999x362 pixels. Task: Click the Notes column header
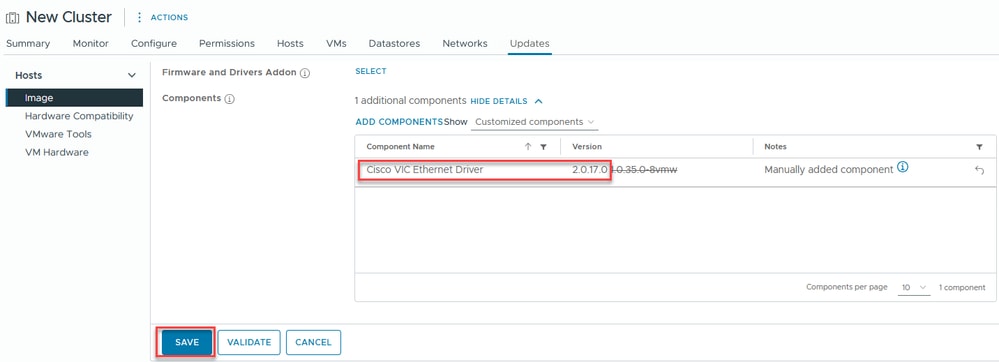(x=775, y=147)
